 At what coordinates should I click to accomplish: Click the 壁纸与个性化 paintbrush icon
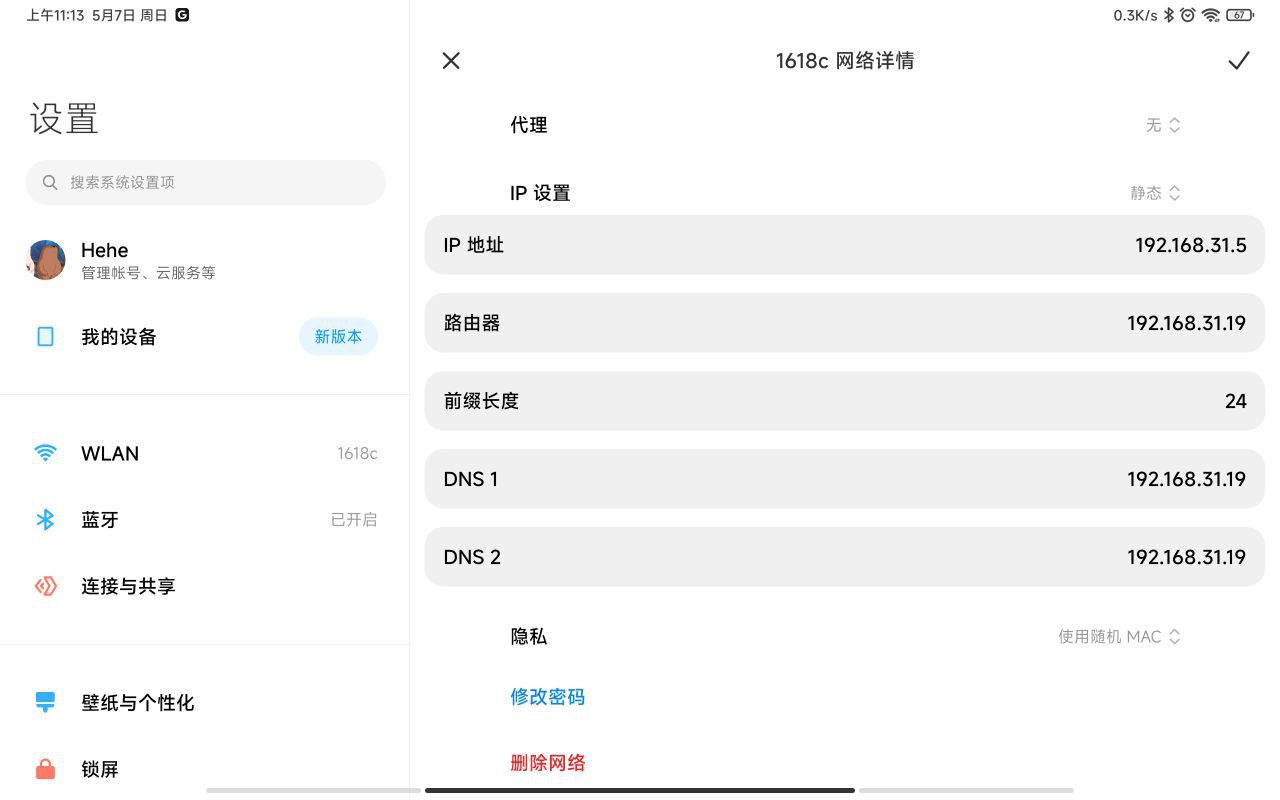point(45,702)
